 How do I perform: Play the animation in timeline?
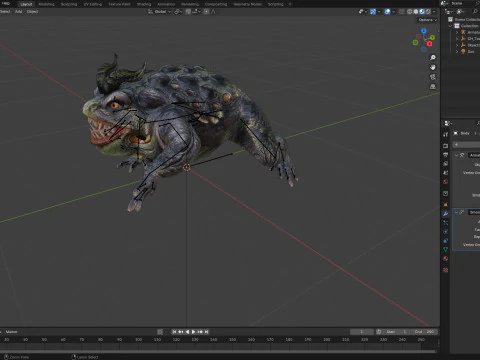coord(193,332)
